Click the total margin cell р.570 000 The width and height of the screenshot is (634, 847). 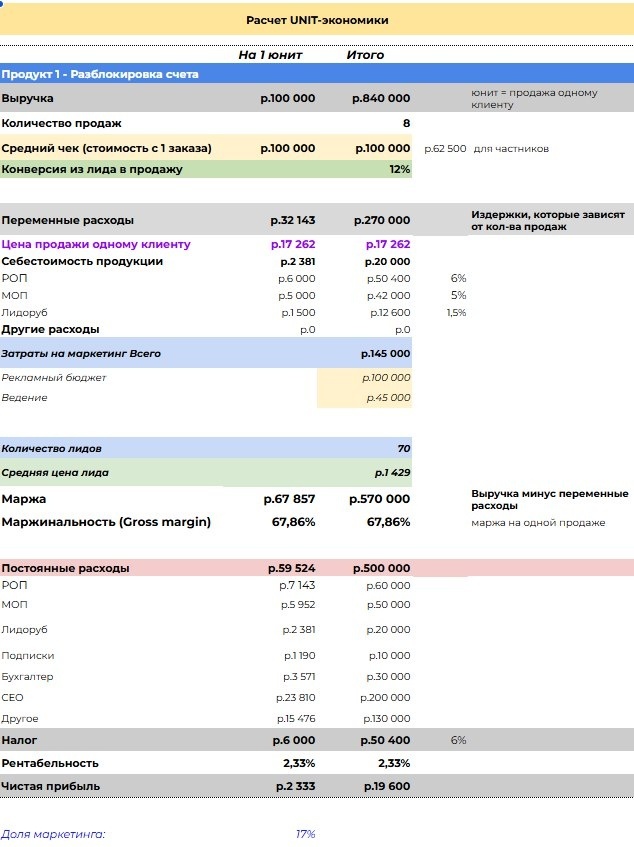[380, 498]
